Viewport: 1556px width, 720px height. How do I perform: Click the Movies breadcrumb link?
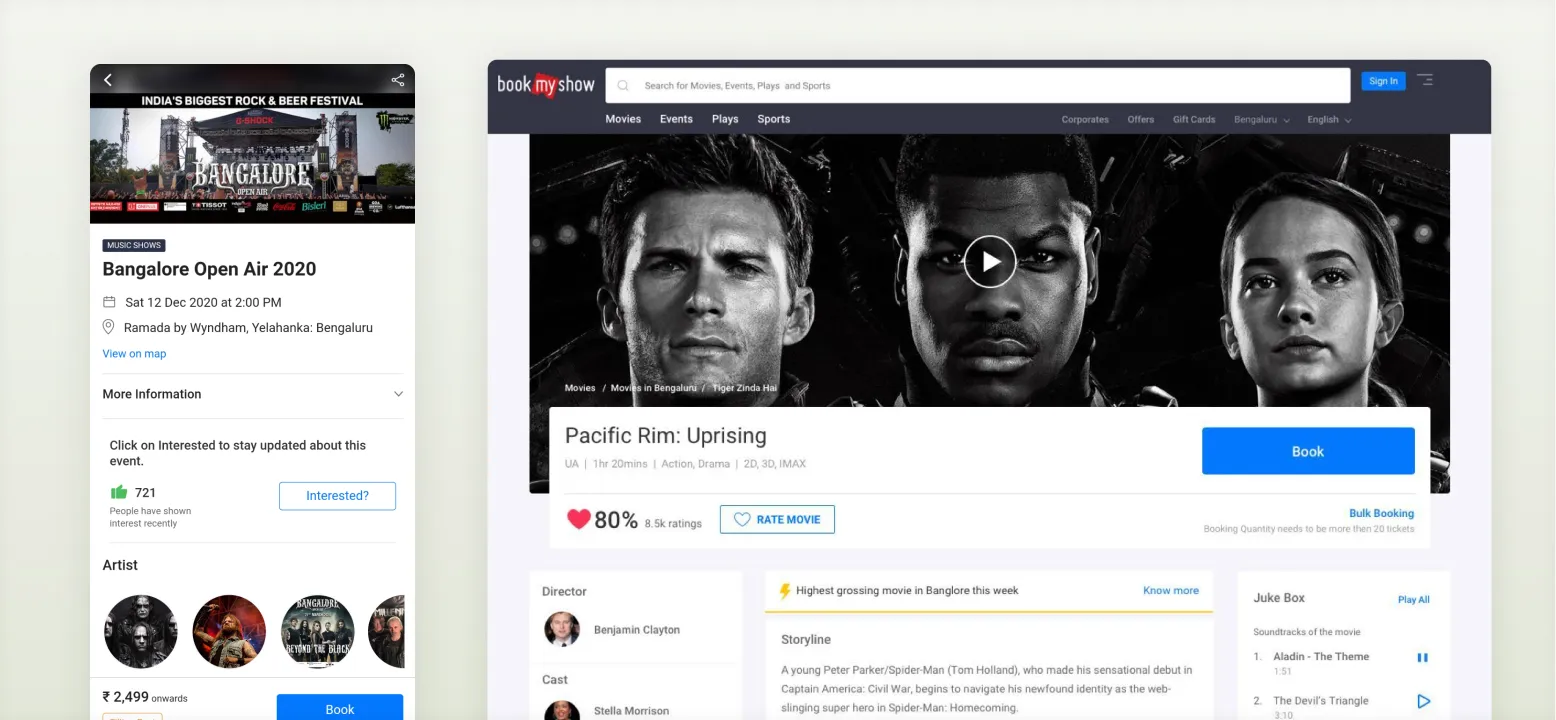pyautogui.click(x=580, y=388)
